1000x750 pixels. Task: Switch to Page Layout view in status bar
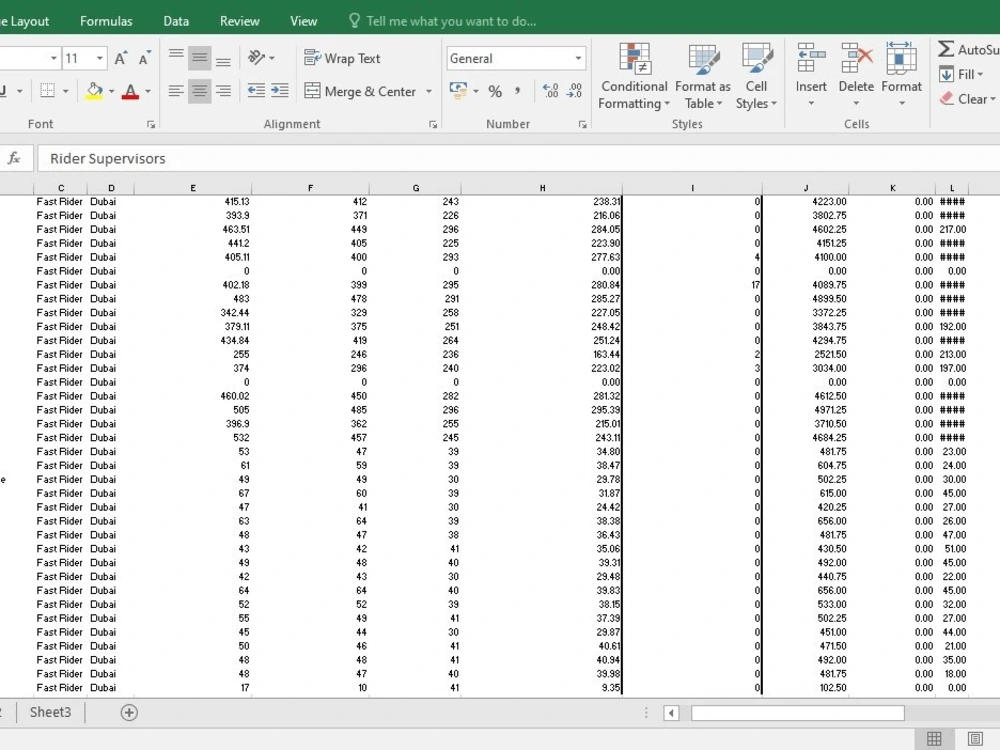coord(975,739)
